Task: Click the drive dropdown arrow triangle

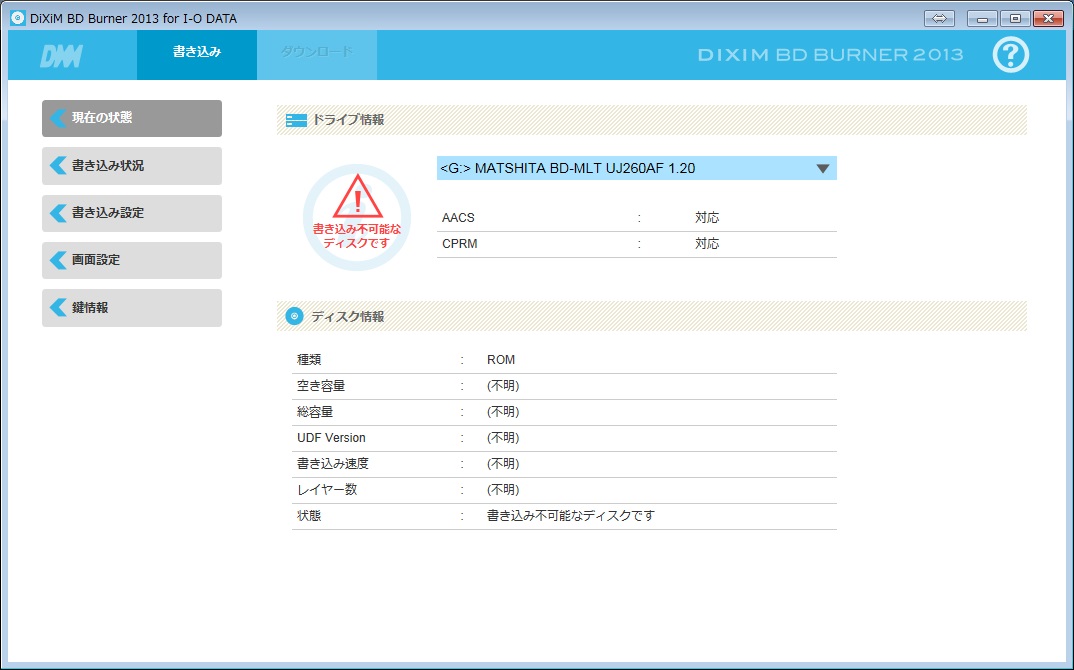Action: pyautogui.click(x=823, y=169)
